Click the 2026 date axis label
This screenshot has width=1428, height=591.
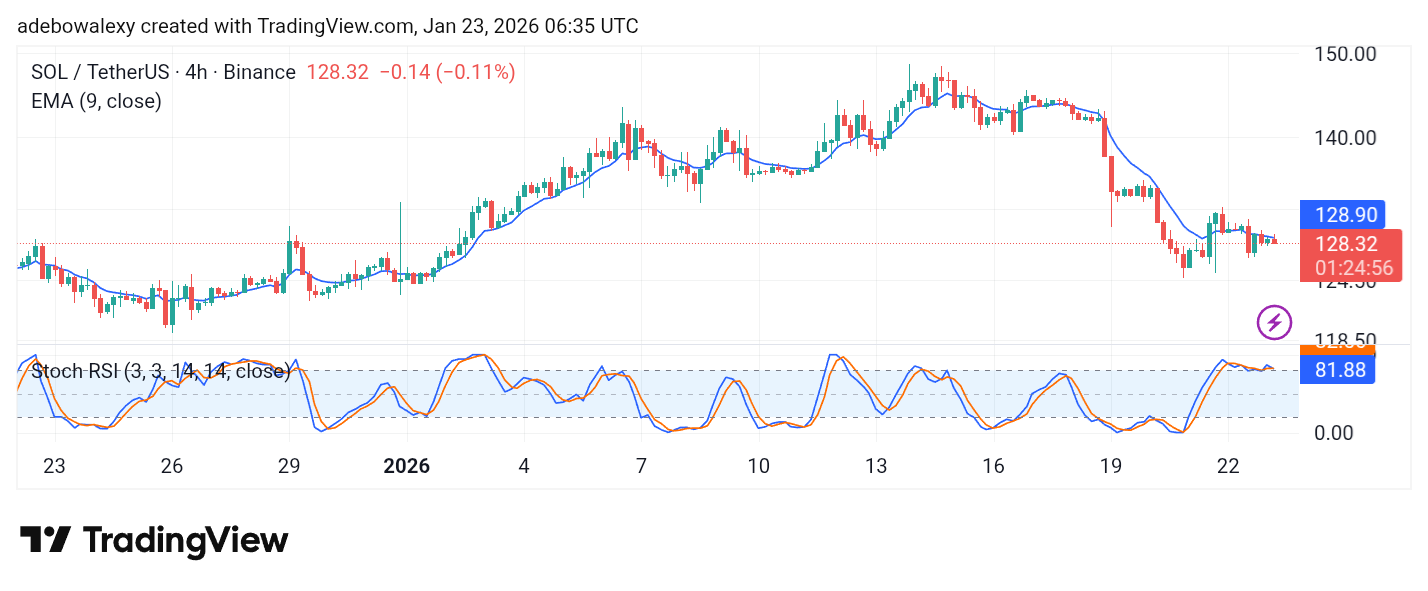407,467
